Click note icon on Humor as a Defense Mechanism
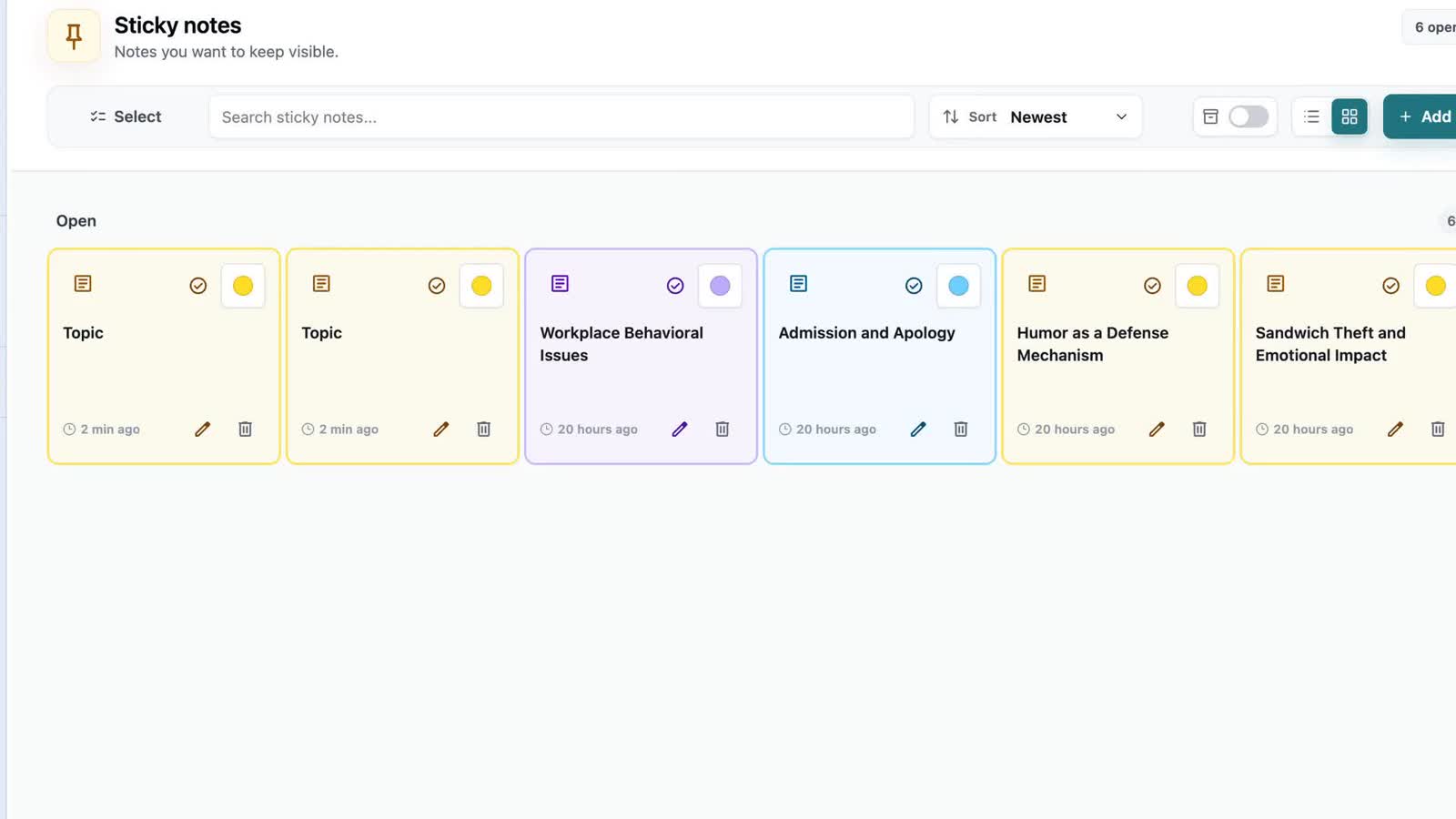 (x=1036, y=284)
